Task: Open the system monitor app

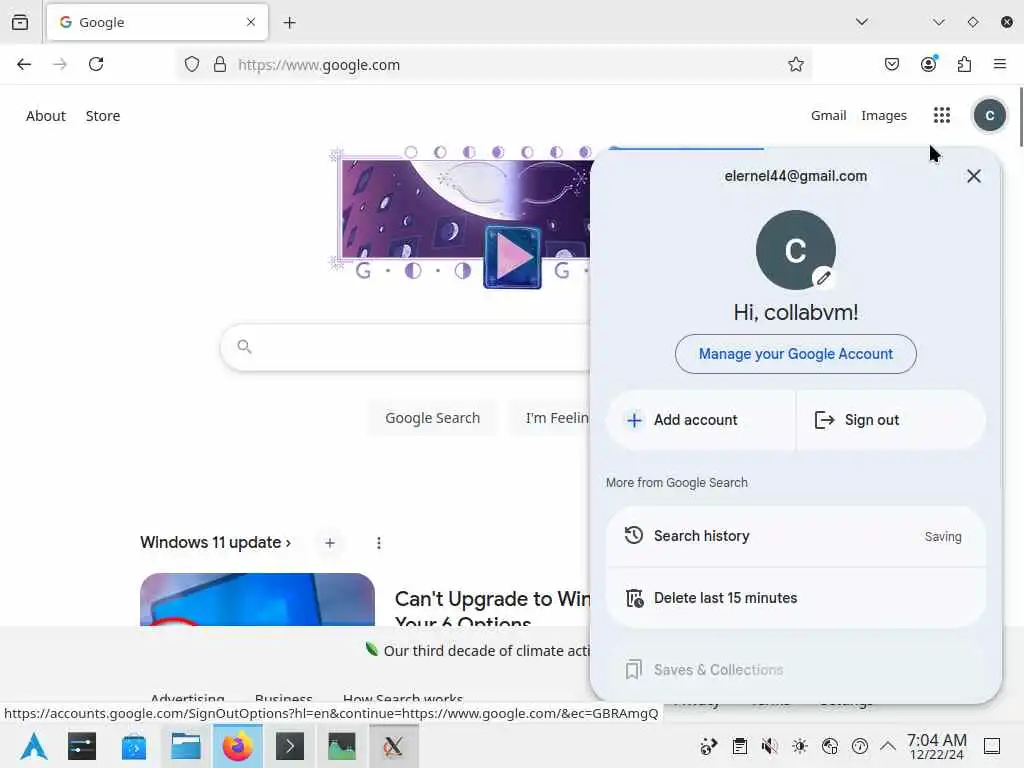Action: pyautogui.click(x=342, y=746)
